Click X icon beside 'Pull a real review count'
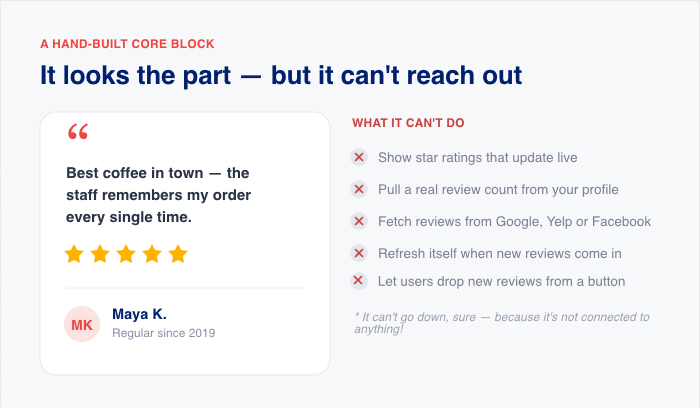This screenshot has height=408, width=700. click(x=358, y=189)
